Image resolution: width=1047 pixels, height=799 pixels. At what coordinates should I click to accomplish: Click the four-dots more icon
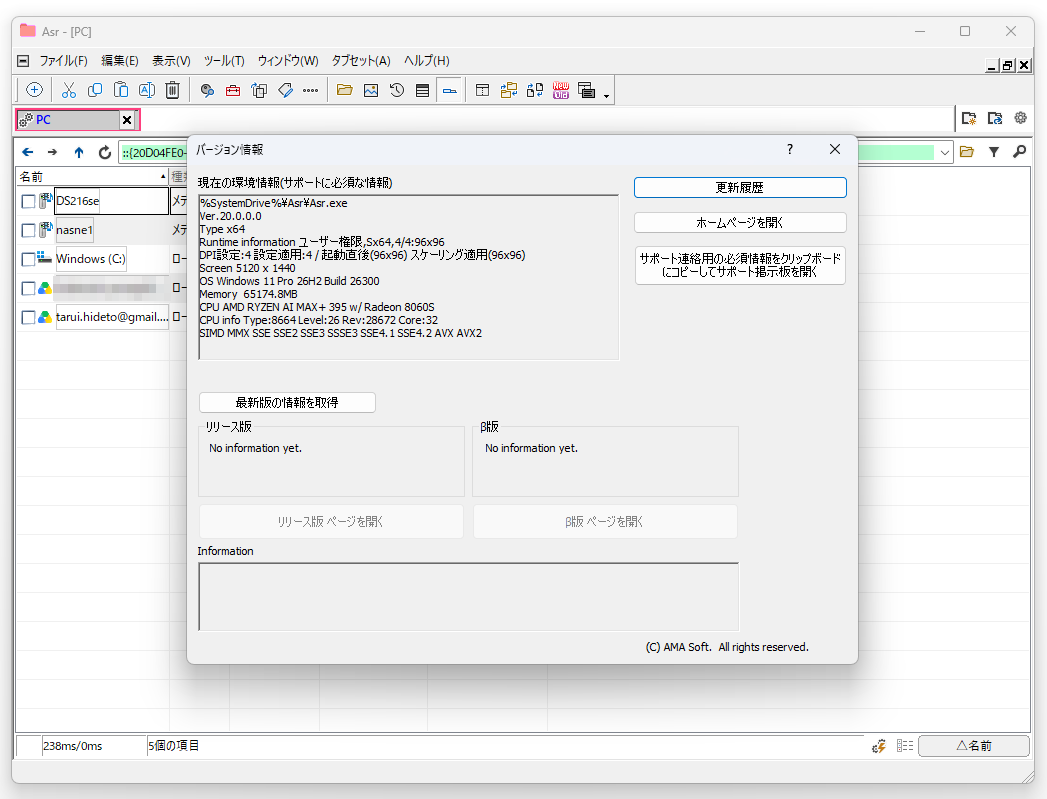click(x=310, y=90)
